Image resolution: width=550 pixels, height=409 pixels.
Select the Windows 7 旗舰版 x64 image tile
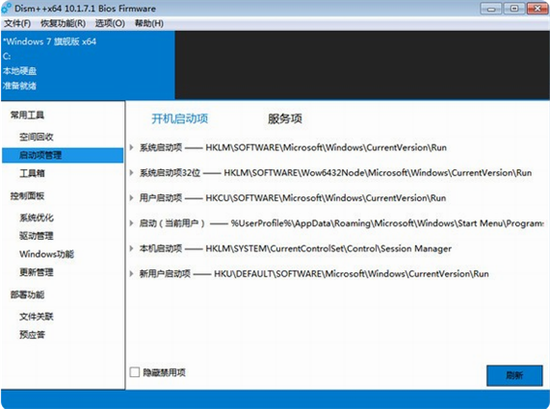tap(88, 65)
